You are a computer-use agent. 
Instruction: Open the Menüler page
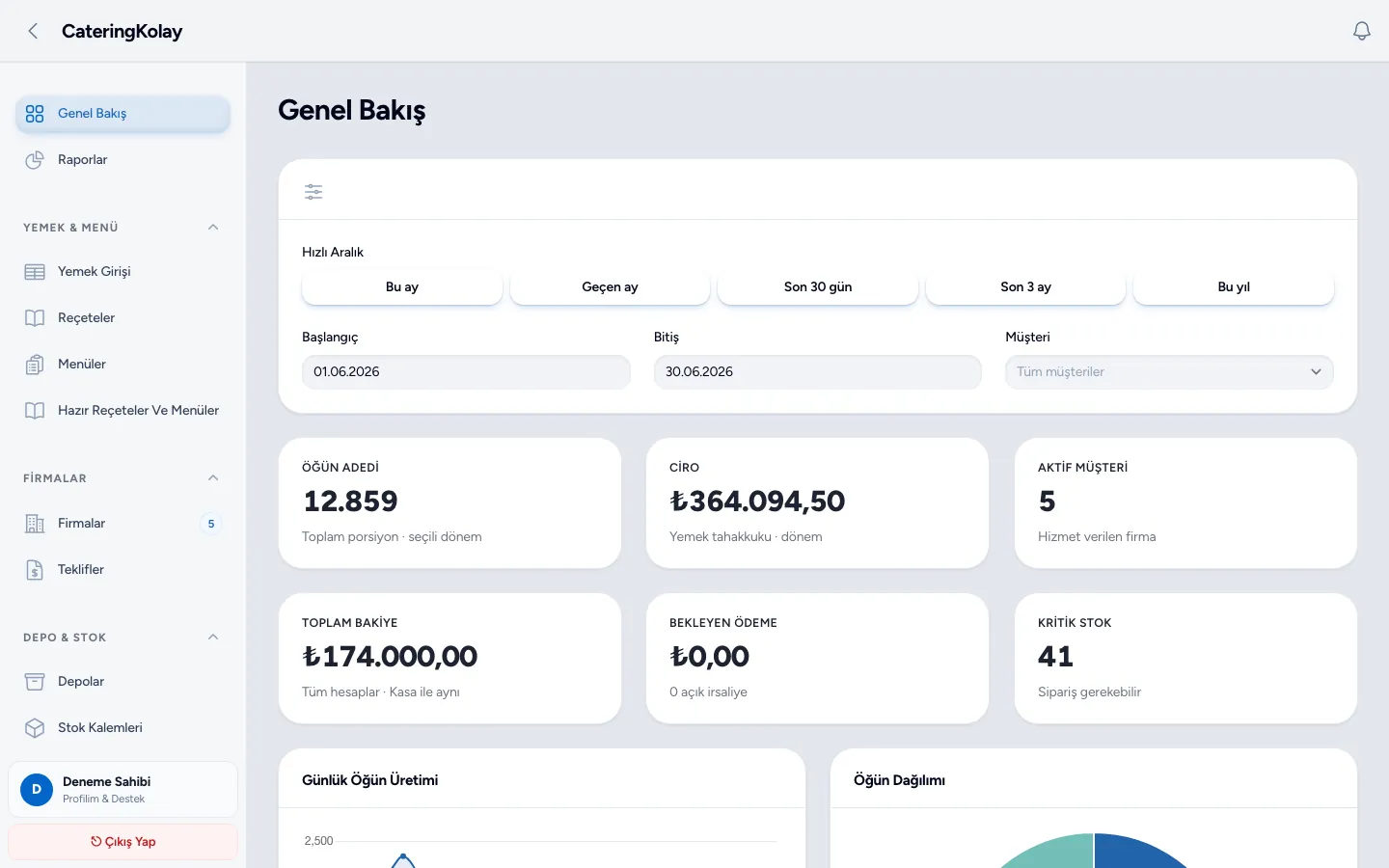[123, 365]
